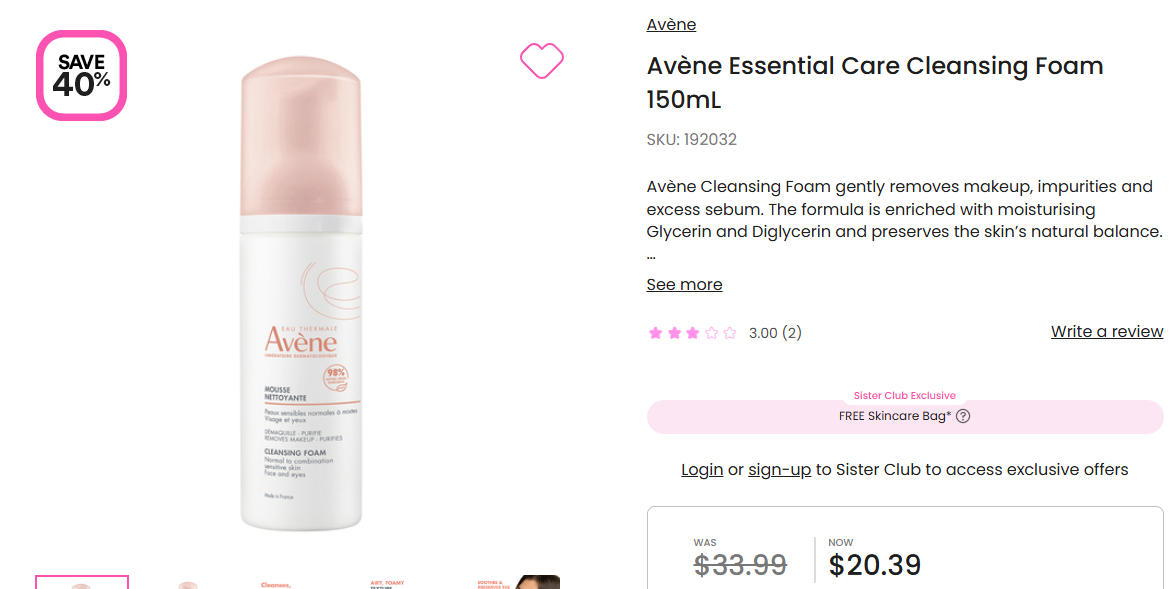Click the third filled rating star
Screen dimensions: 1172x589
[692, 333]
